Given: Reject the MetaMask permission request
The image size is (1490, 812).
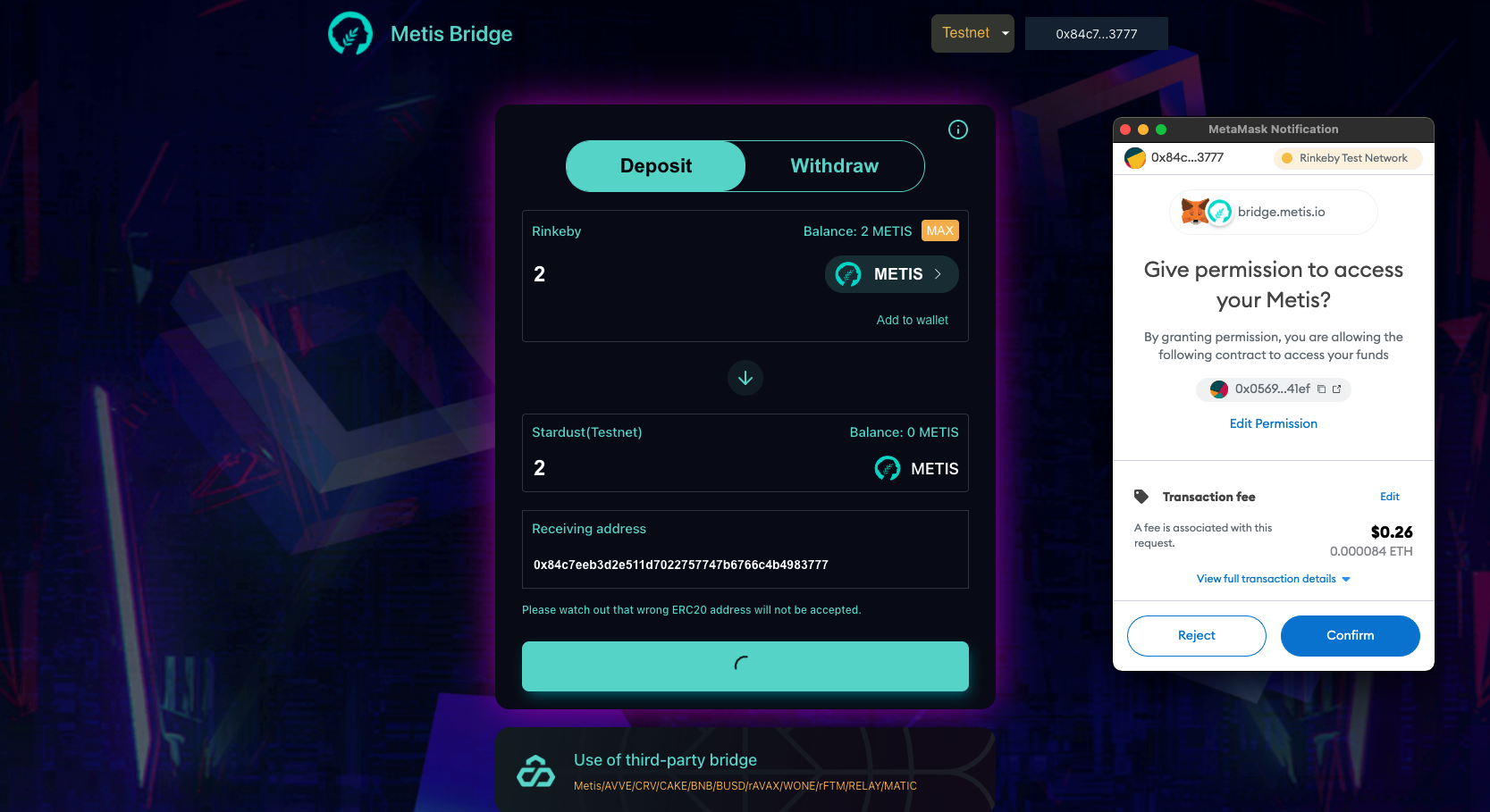Looking at the screenshot, I should pyautogui.click(x=1197, y=636).
